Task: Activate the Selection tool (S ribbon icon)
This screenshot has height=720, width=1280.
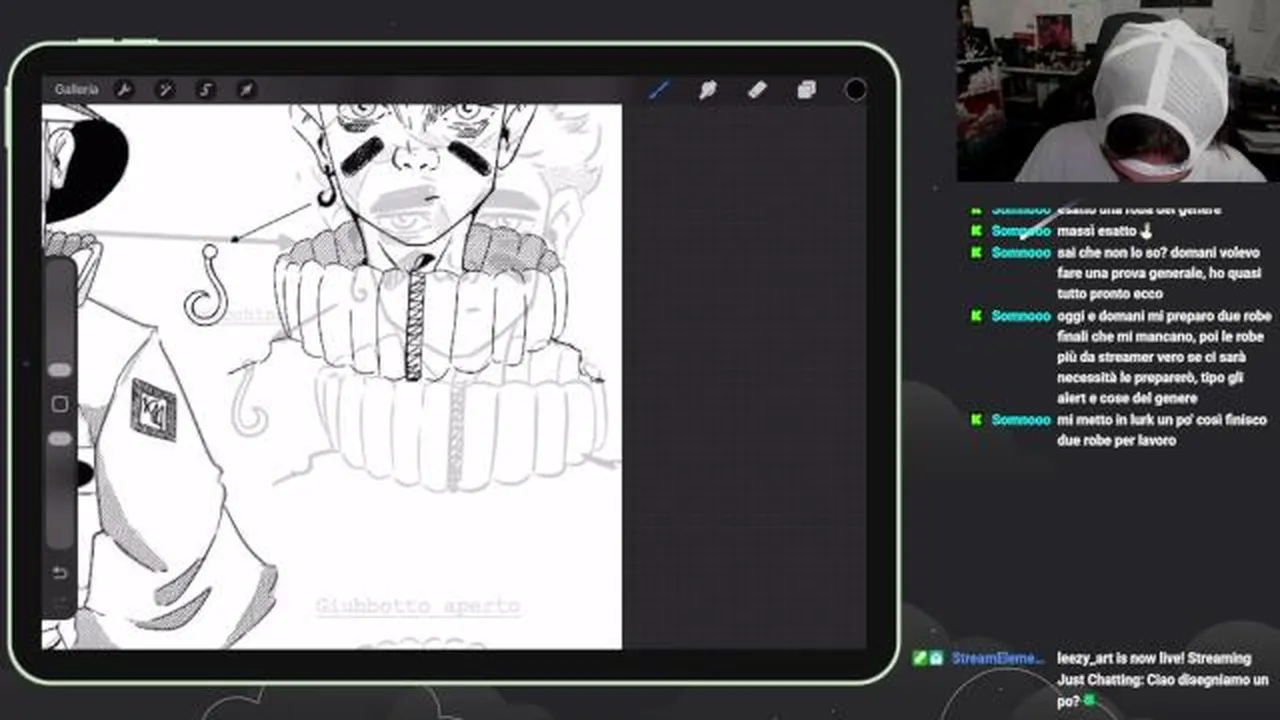Action: pos(206,90)
